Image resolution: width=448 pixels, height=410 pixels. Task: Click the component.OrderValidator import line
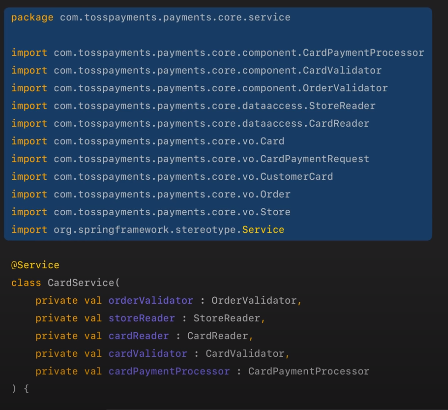pos(199,88)
